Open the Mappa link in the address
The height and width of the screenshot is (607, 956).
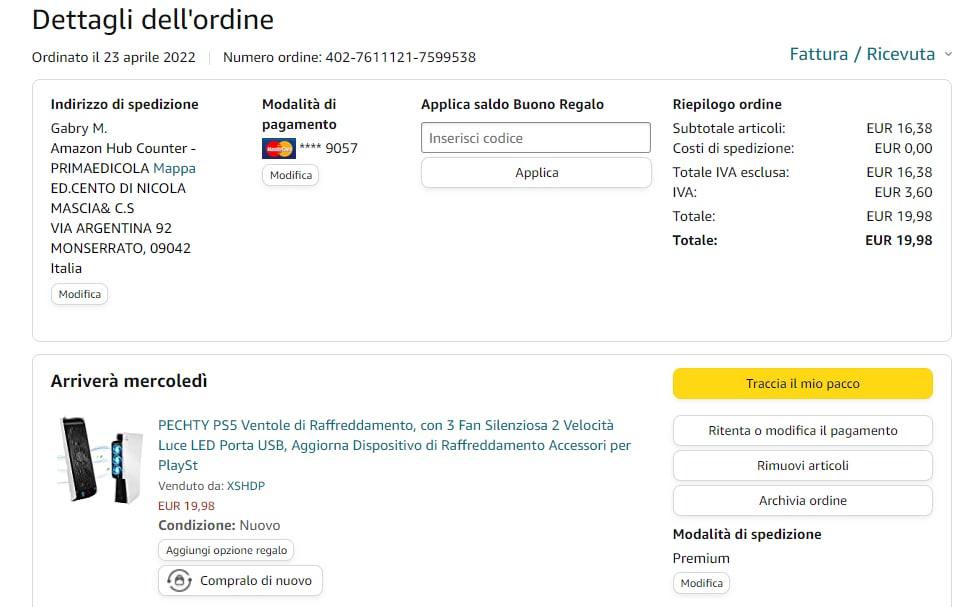point(174,168)
